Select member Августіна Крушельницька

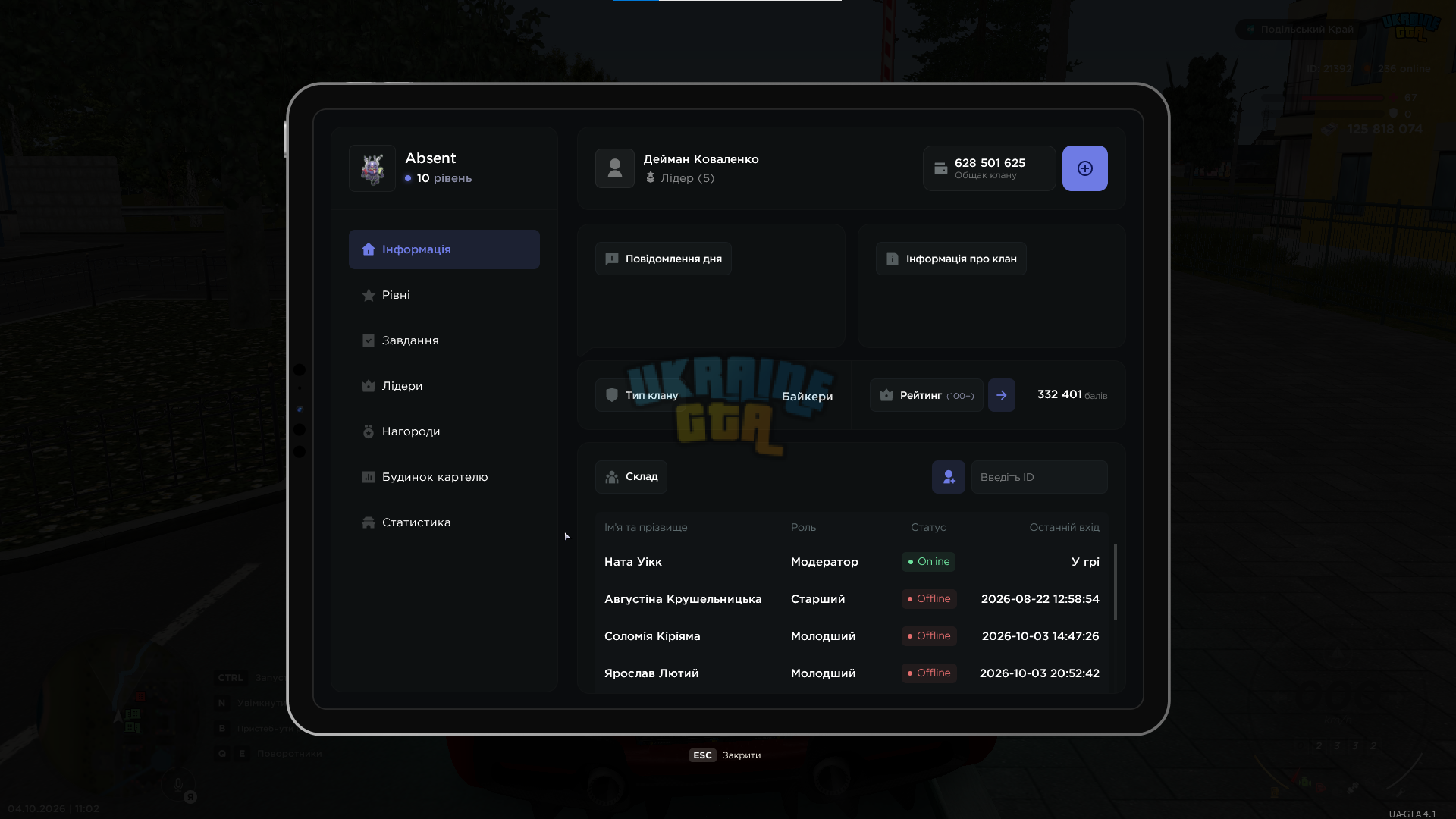click(852, 599)
